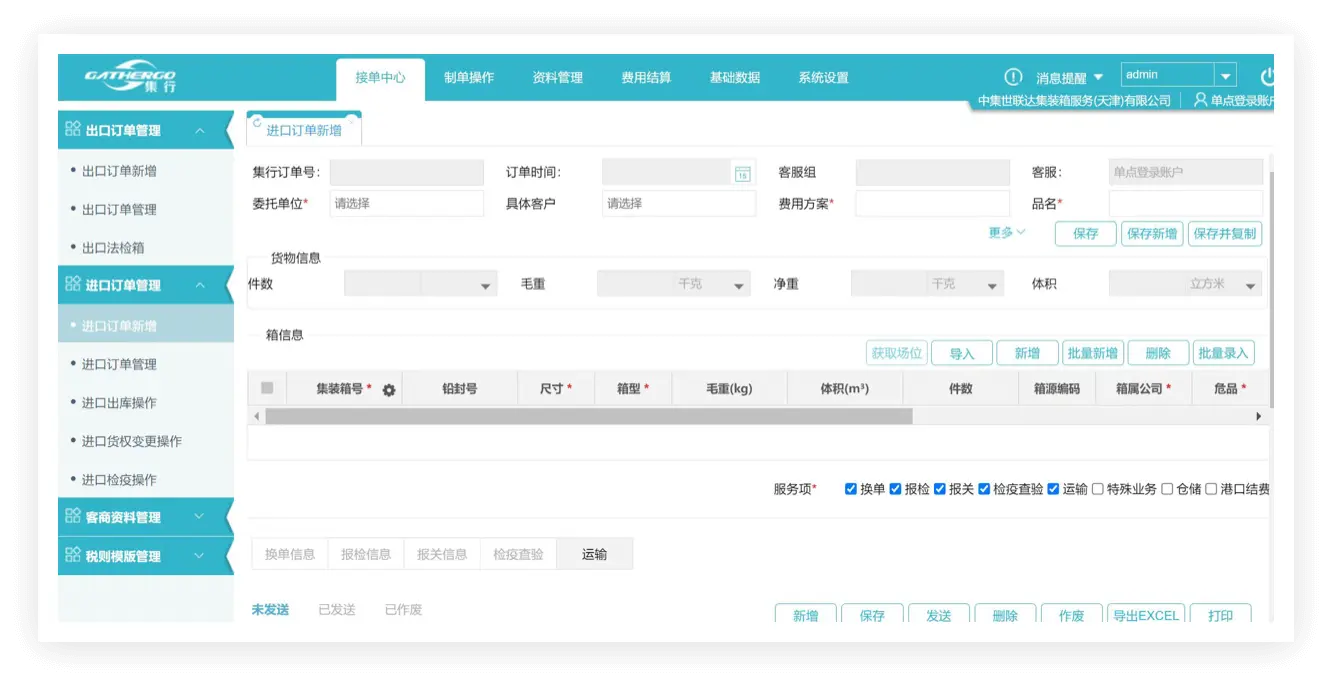Viewport: 1332px width, 678px height.
Task: Uncheck the 报检 service checkbox
Action: [896, 489]
